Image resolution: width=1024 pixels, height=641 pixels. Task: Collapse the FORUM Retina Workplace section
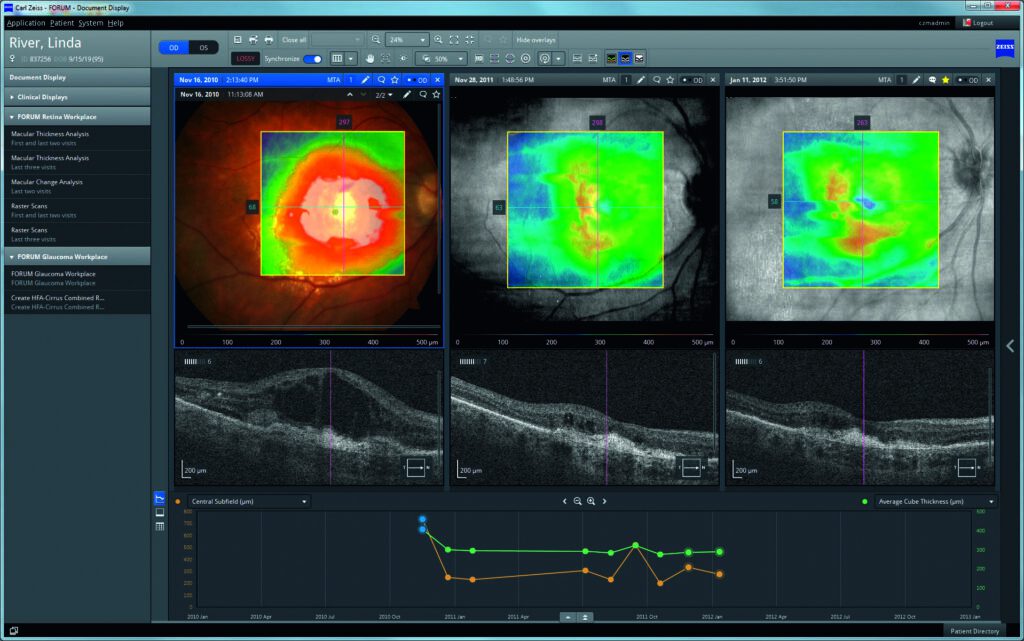click(x=77, y=116)
